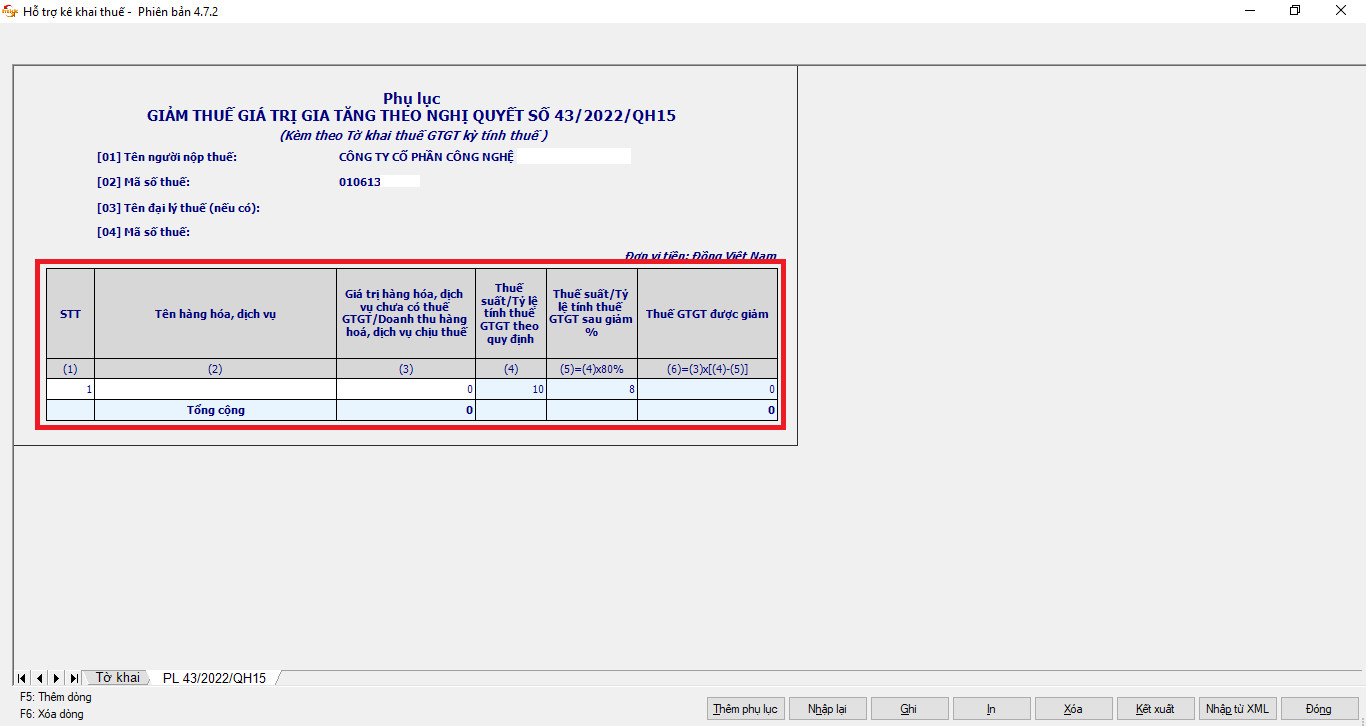This screenshot has width=1366, height=726.
Task: Switch to the Tờ khai tab
Action: (117, 678)
